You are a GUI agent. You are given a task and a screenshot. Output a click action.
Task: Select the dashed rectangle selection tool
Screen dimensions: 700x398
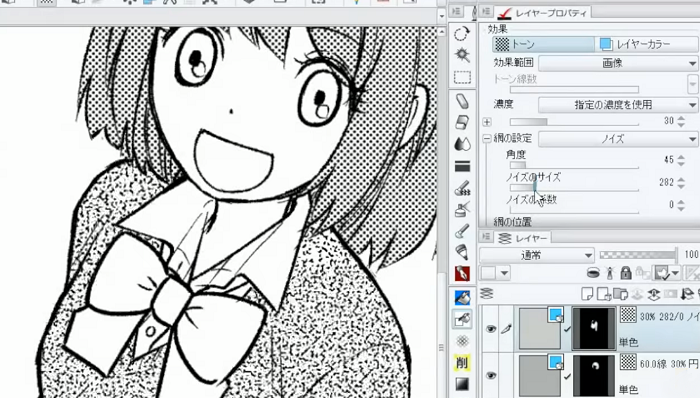pyautogui.click(x=462, y=77)
